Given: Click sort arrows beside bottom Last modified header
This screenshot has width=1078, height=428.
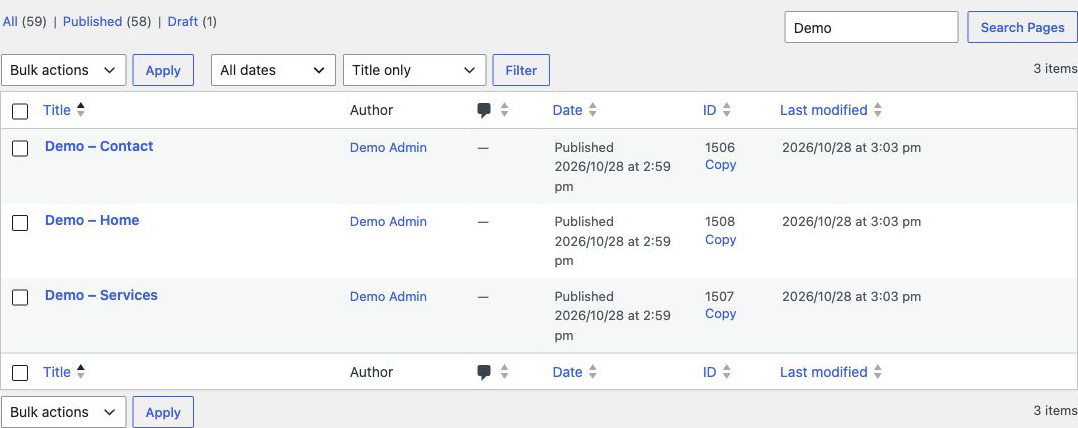Looking at the screenshot, I should (x=877, y=372).
